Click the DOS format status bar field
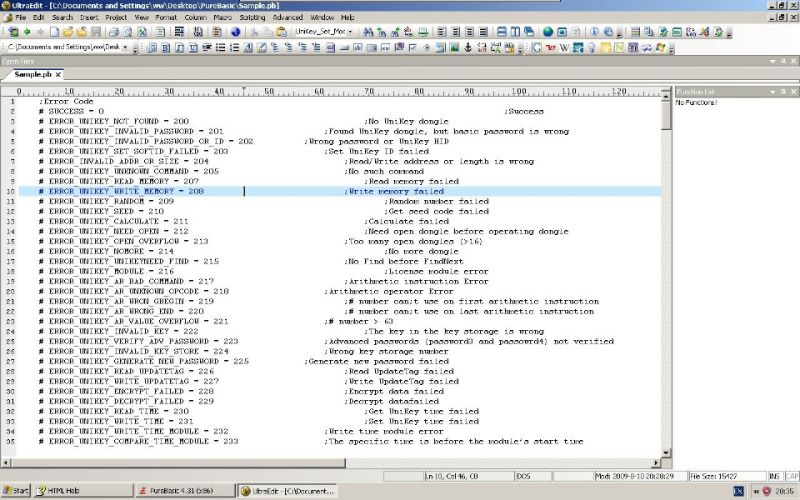800x500 pixels. (x=533, y=477)
